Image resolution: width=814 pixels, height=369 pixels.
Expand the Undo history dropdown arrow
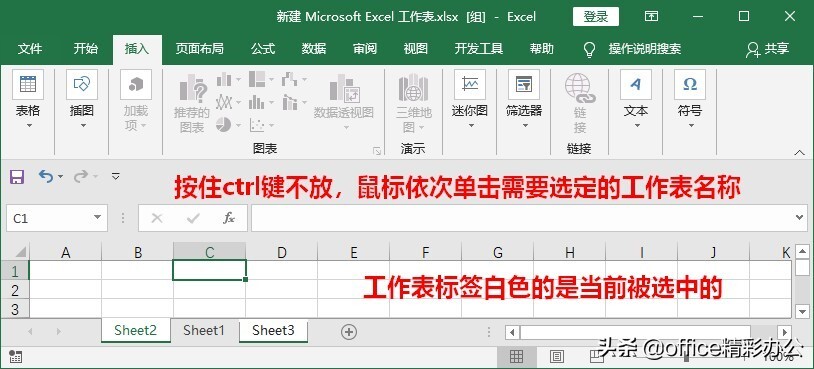pos(61,177)
